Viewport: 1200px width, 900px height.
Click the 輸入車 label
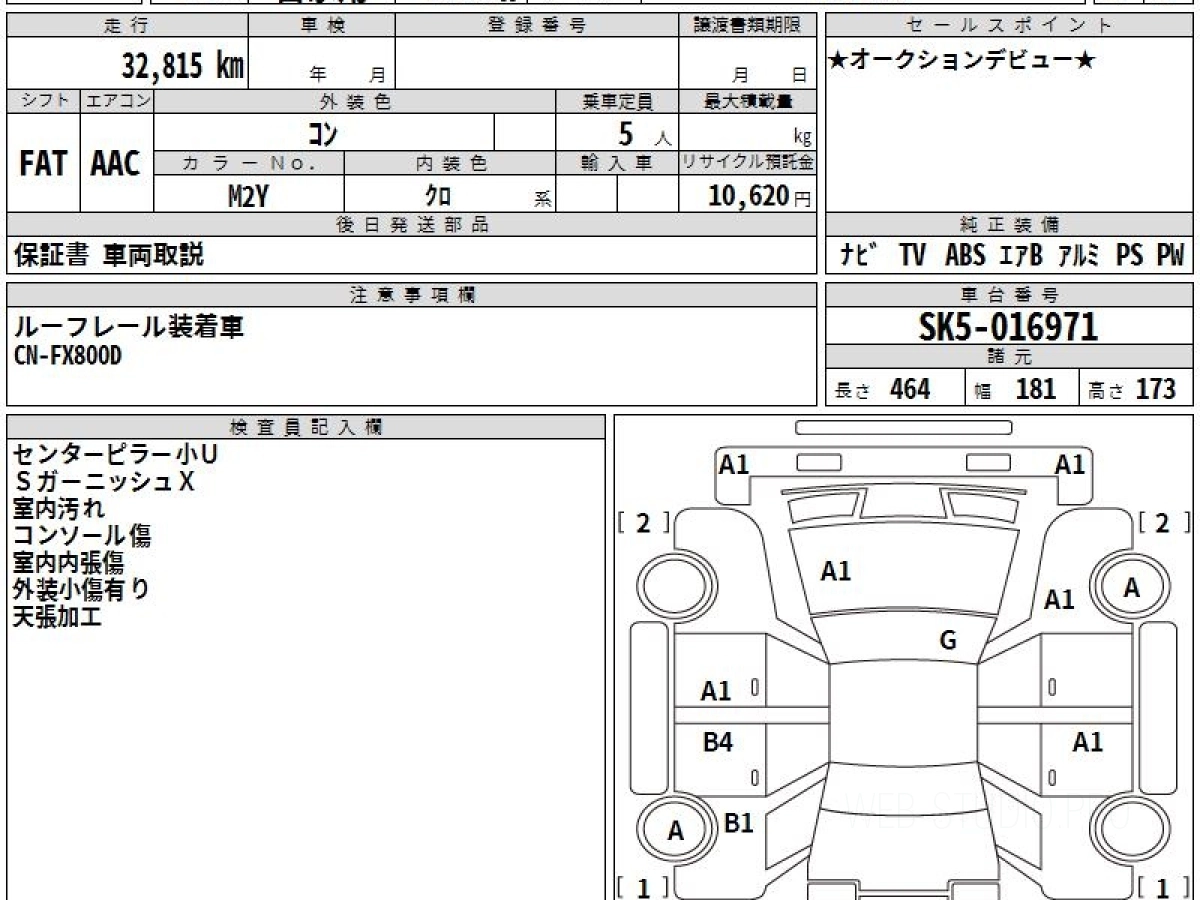tap(618, 164)
